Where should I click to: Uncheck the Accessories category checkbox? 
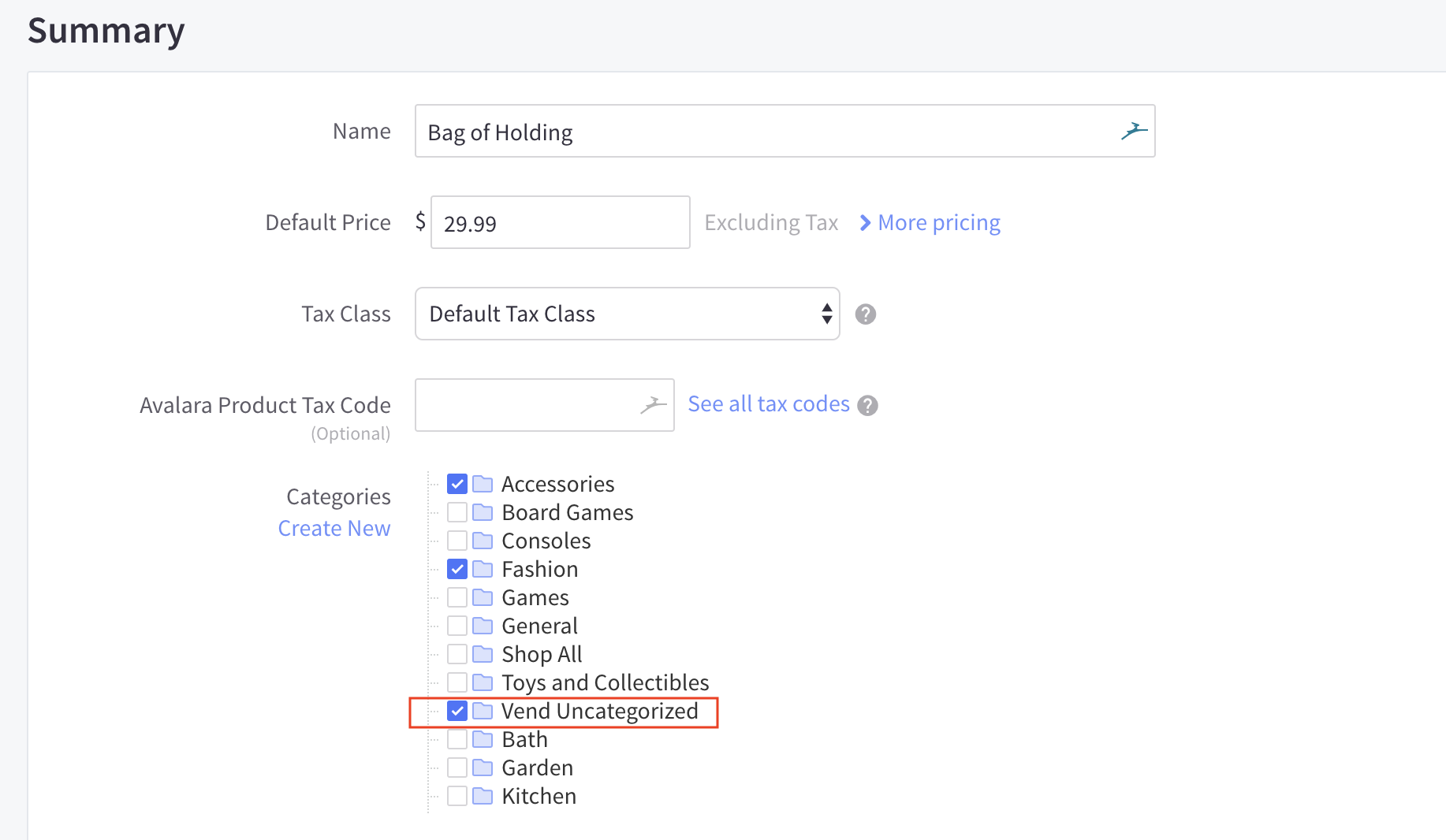(457, 484)
